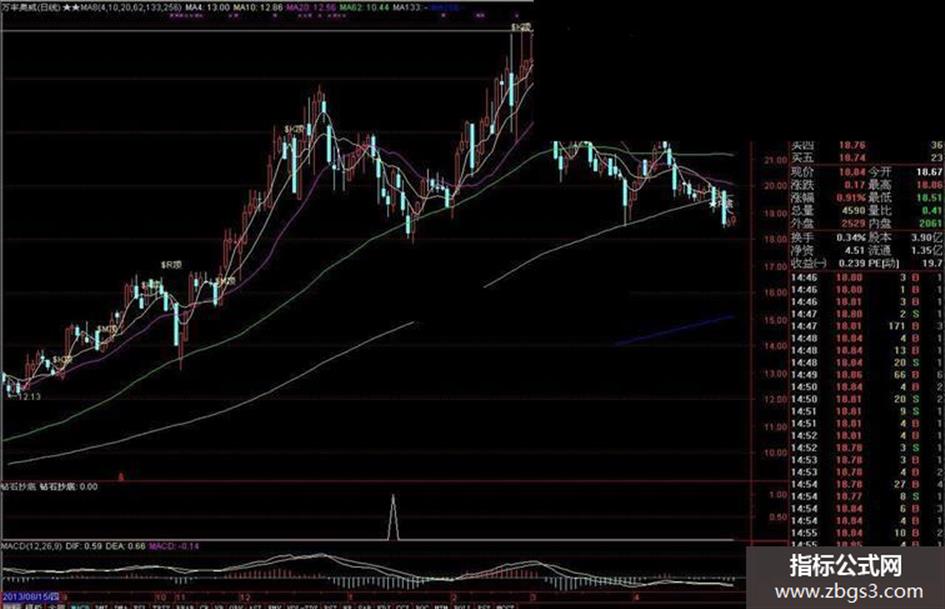Click the 钻石抄底 indicator title

(18, 487)
